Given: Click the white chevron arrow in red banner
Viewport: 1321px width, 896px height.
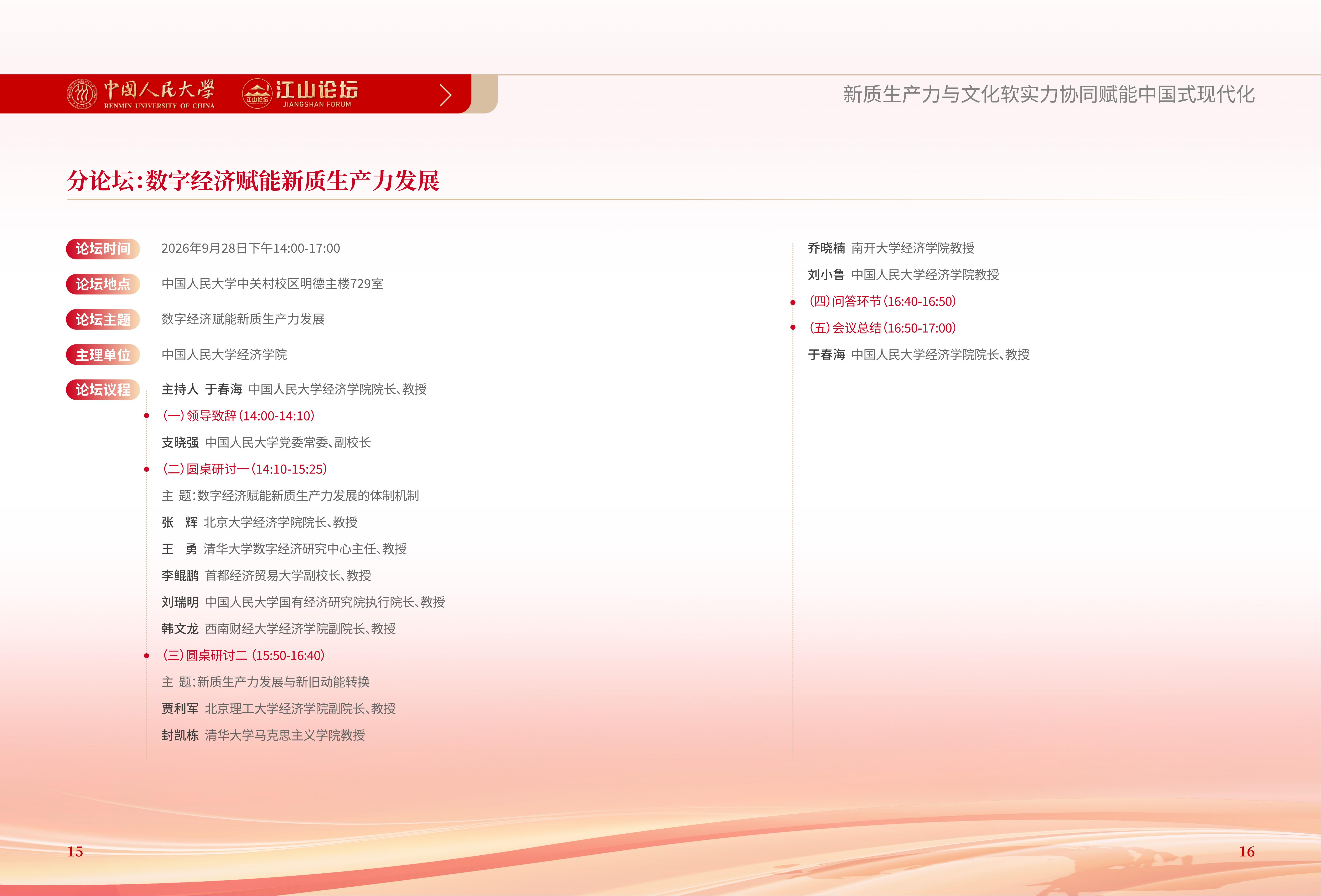Looking at the screenshot, I should [446, 95].
